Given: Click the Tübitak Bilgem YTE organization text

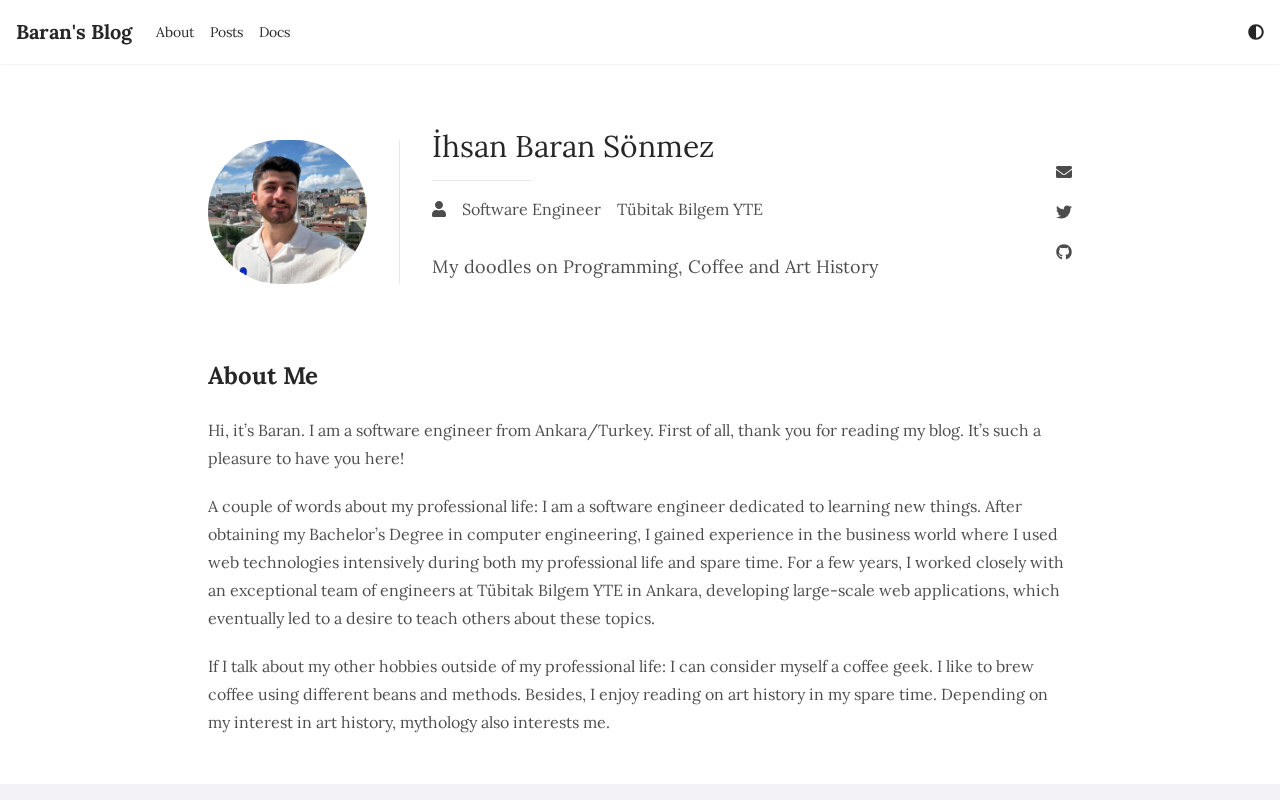Looking at the screenshot, I should click(689, 209).
